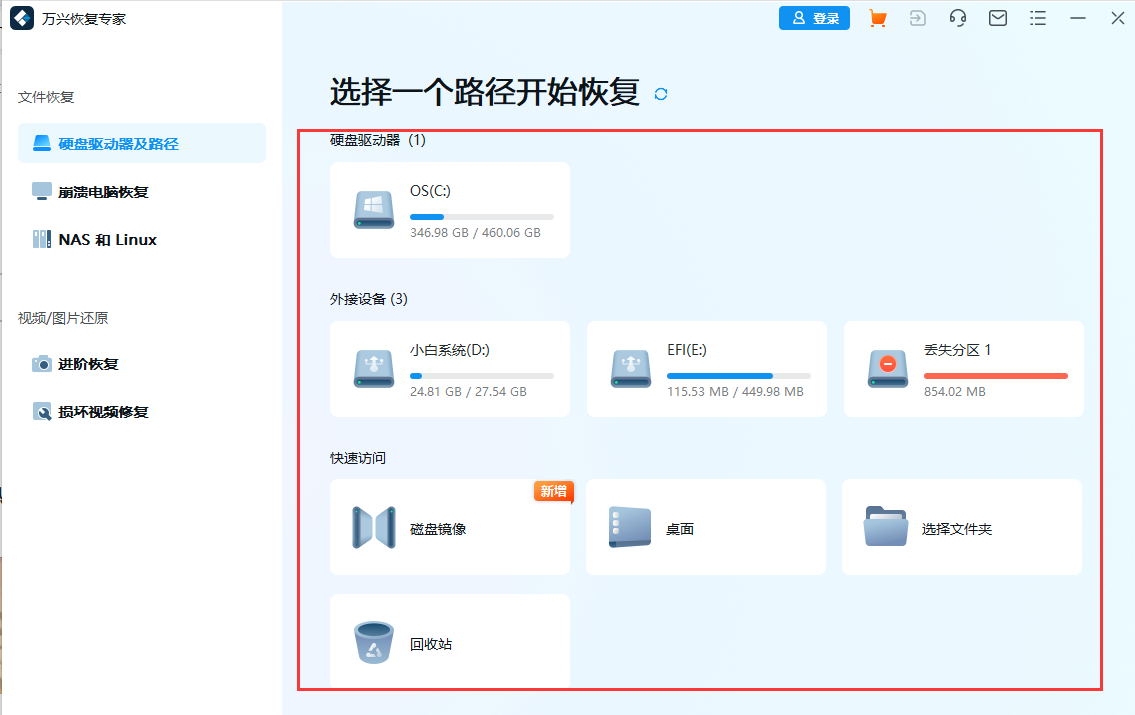Select the OS(C:) drive to scan
The height and width of the screenshot is (715, 1135).
[449, 209]
